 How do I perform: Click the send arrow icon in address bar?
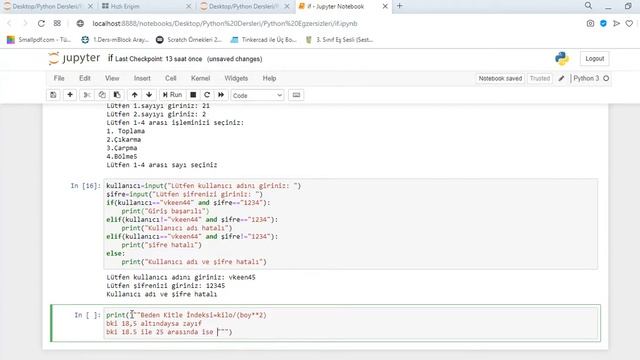(x=616, y=24)
